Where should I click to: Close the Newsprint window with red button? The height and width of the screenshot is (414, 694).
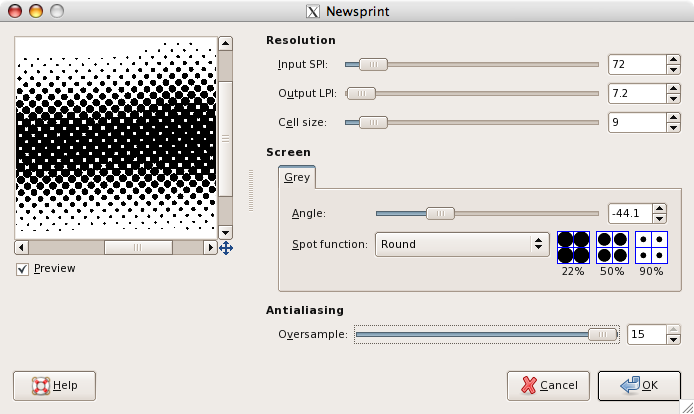[15, 11]
